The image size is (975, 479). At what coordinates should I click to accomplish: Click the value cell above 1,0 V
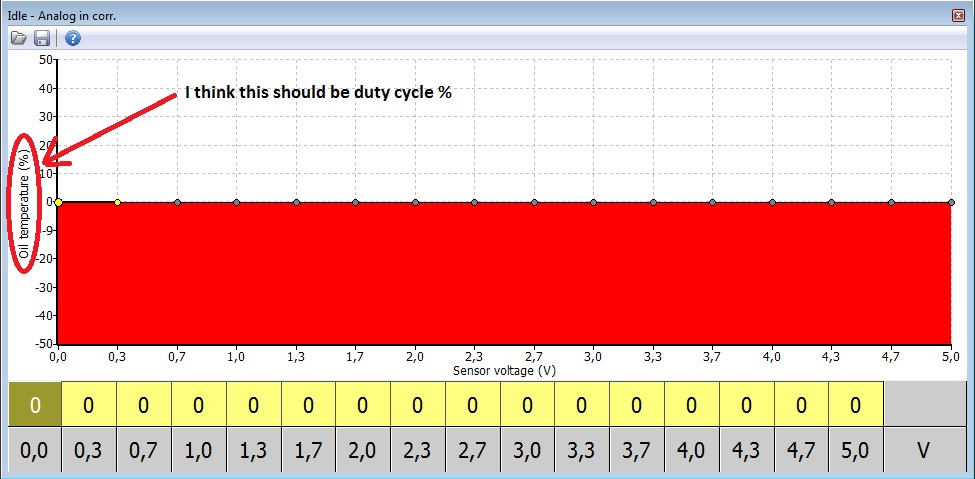tap(199, 405)
